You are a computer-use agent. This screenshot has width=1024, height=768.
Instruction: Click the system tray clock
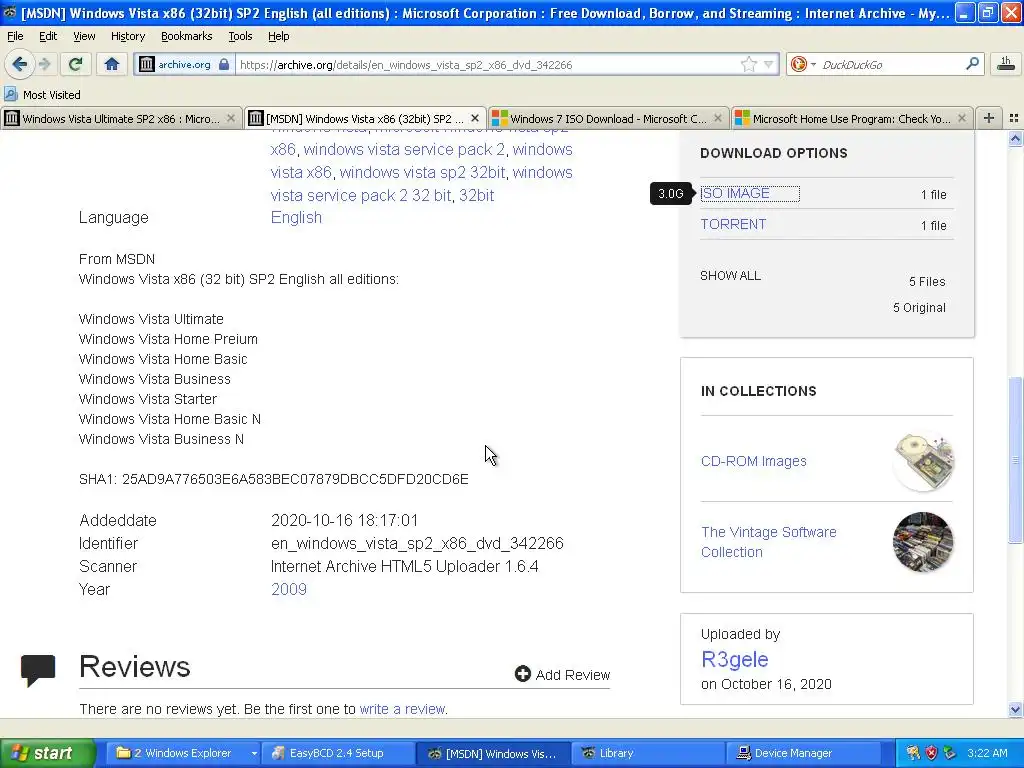click(987, 753)
